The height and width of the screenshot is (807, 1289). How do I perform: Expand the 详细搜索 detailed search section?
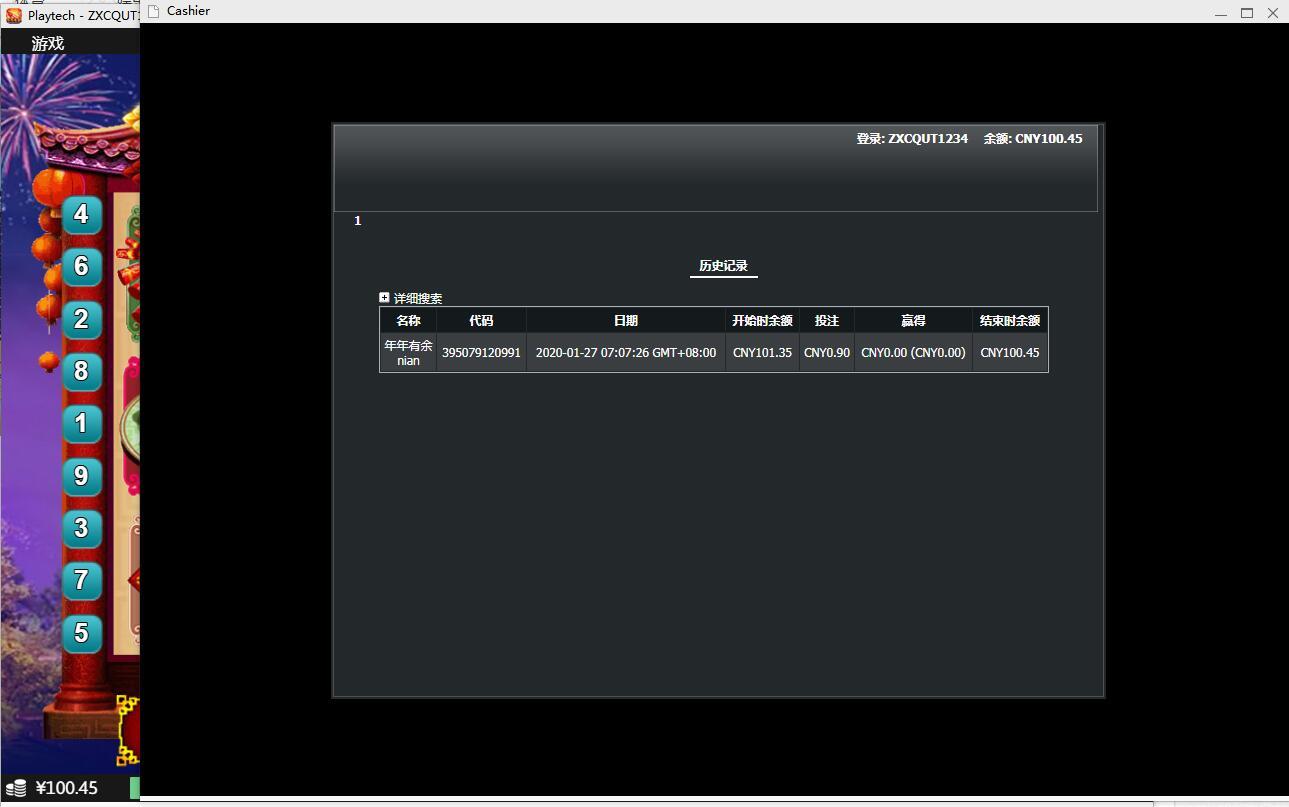pos(384,298)
